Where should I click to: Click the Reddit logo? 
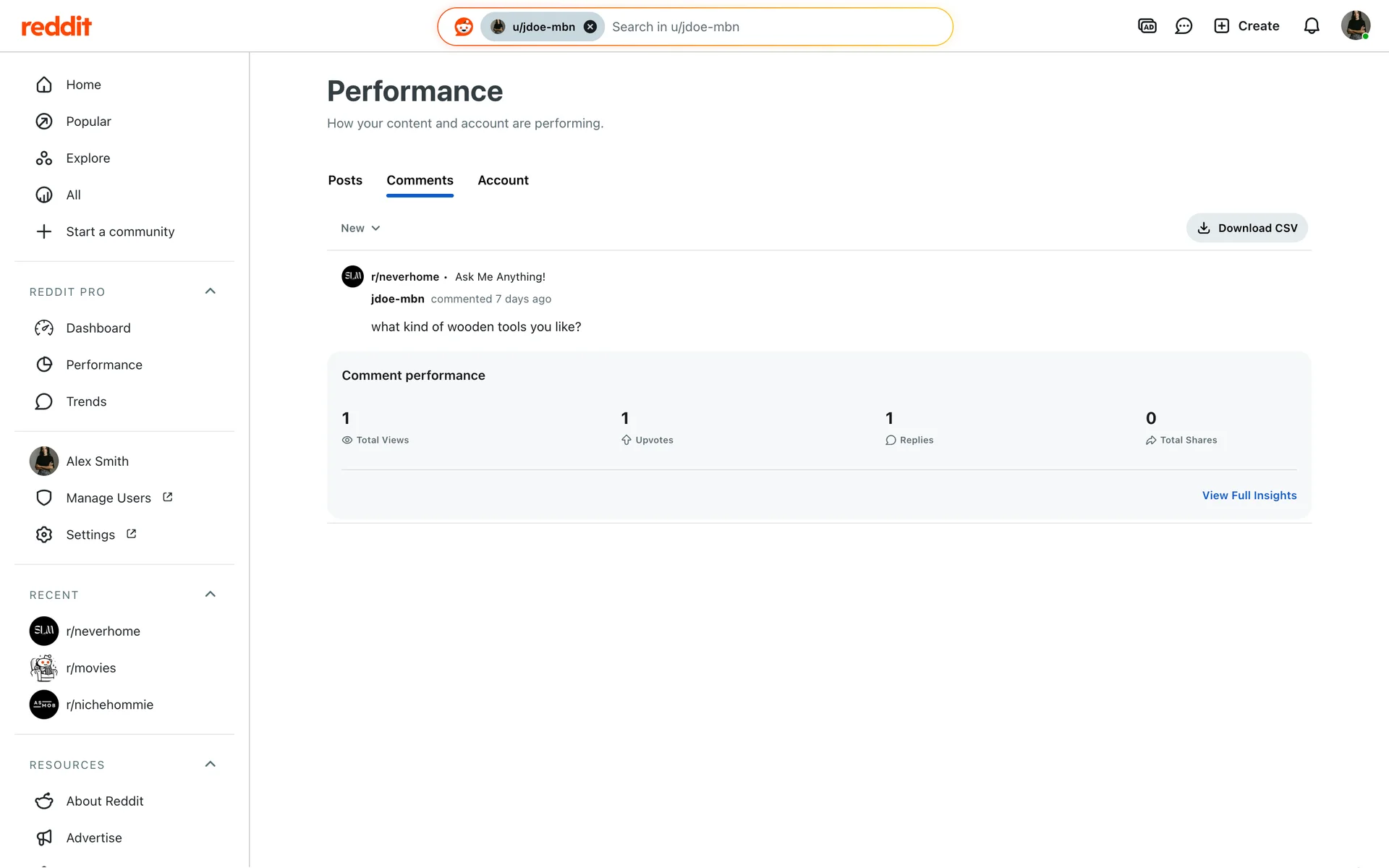tap(56, 26)
